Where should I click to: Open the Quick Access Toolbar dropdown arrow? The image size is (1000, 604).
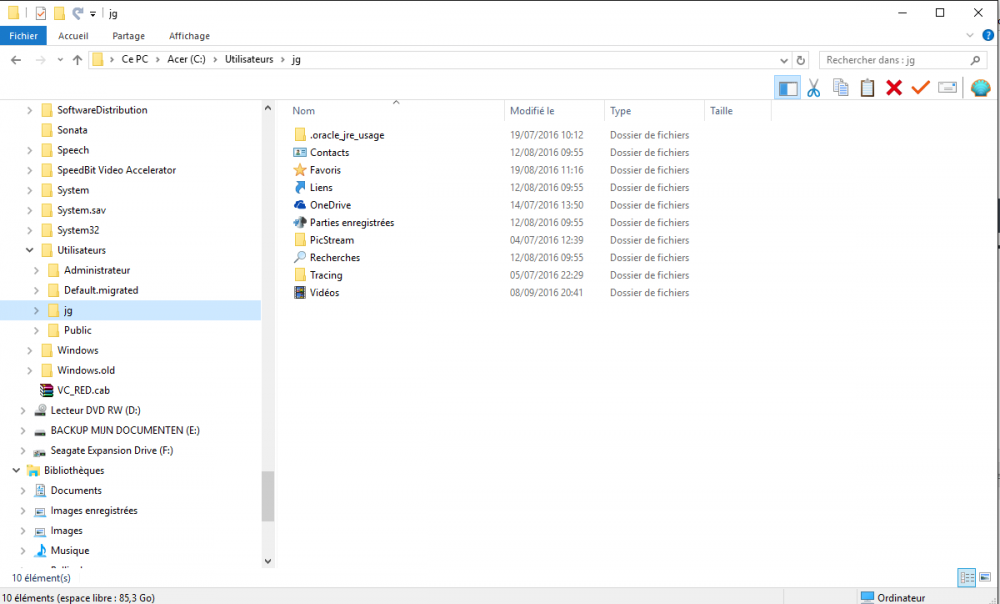93,14
